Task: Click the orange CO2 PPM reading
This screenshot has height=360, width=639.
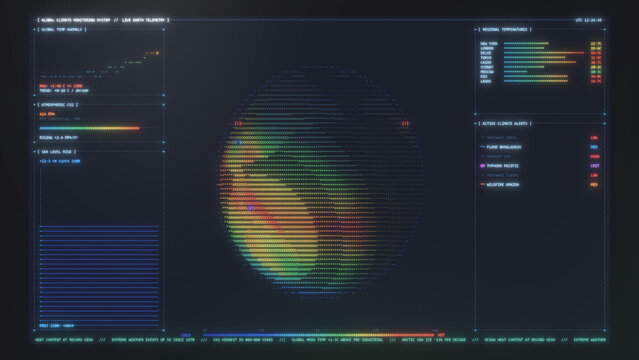Action: point(47,114)
